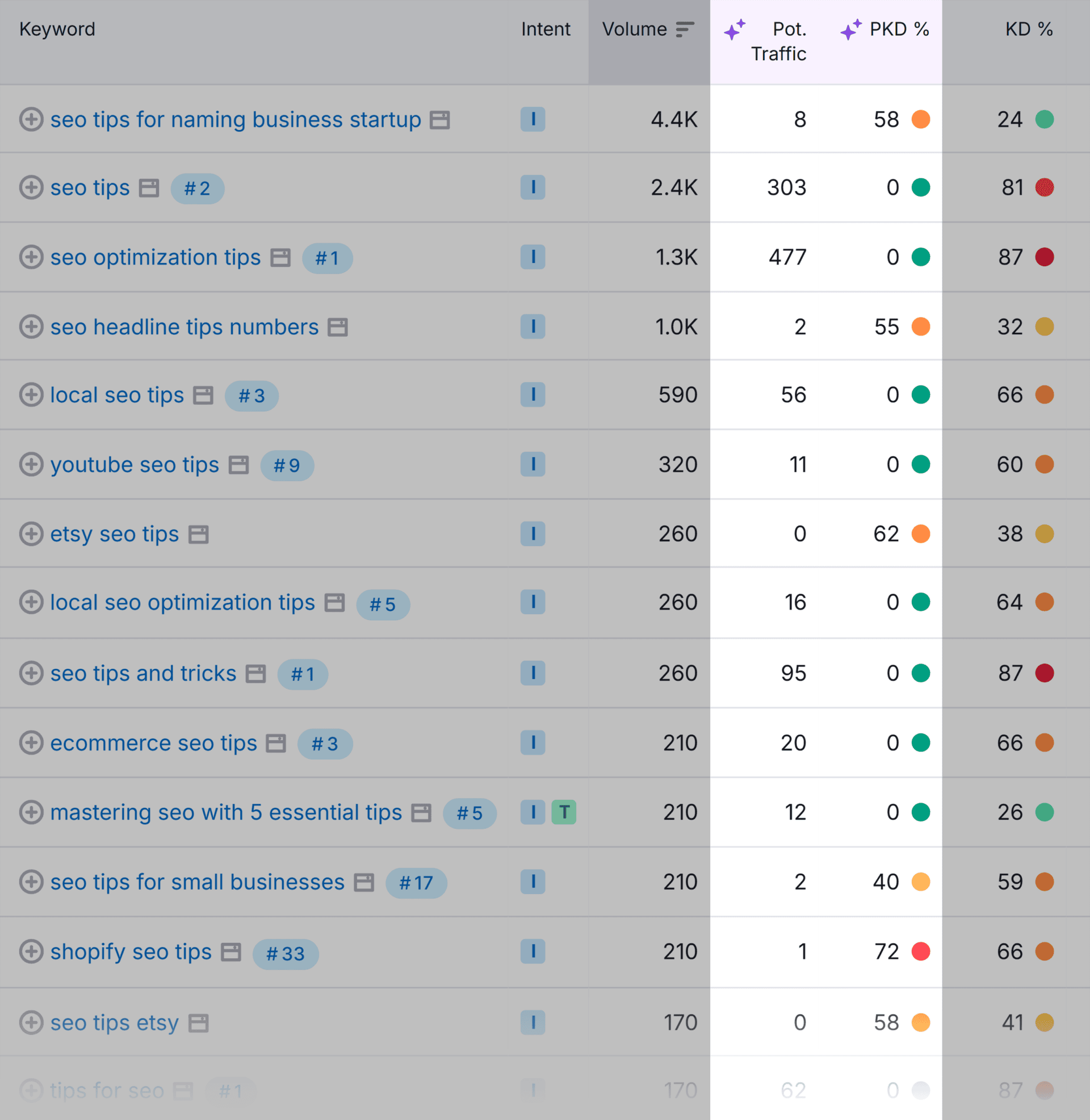The height and width of the screenshot is (1120, 1090).
Task: Click the AI sparkle icon beside PKD %
Action: click(848, 28)
